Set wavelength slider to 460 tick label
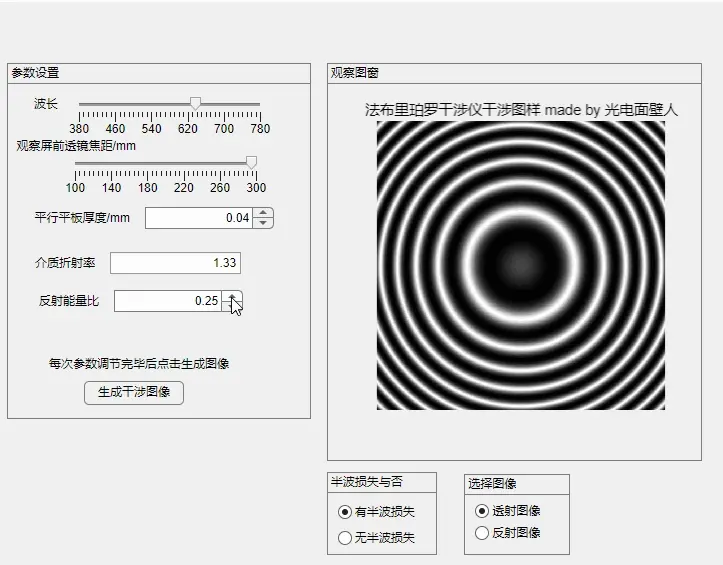 tap(115, 129)
